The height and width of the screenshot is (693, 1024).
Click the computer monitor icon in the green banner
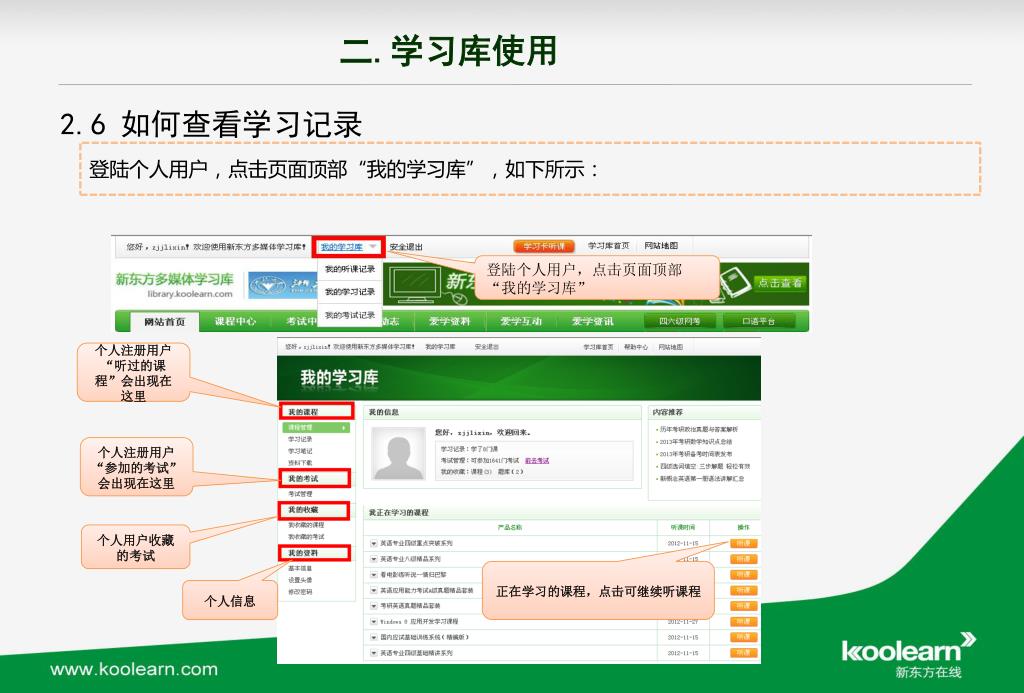[x=415, y=284]
